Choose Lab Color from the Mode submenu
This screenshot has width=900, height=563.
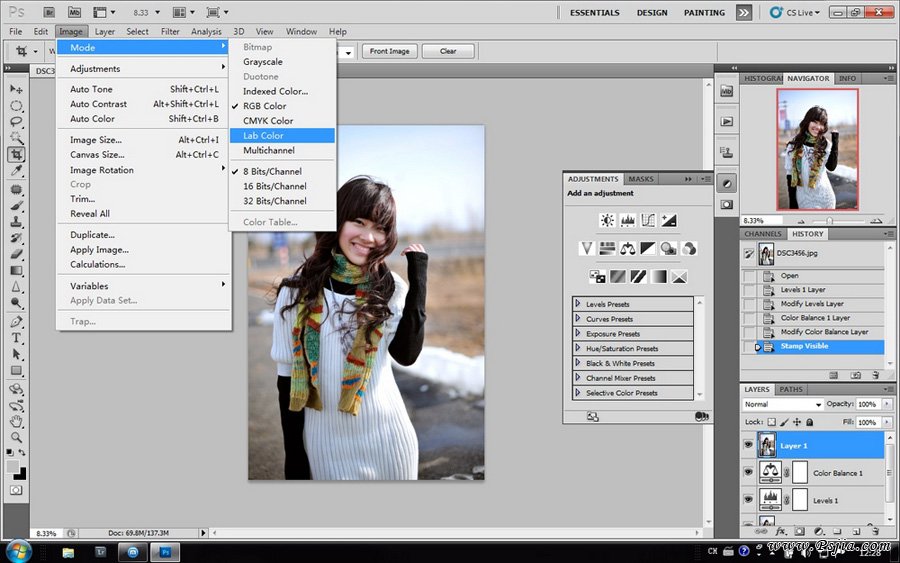click(x=263, y=135)
